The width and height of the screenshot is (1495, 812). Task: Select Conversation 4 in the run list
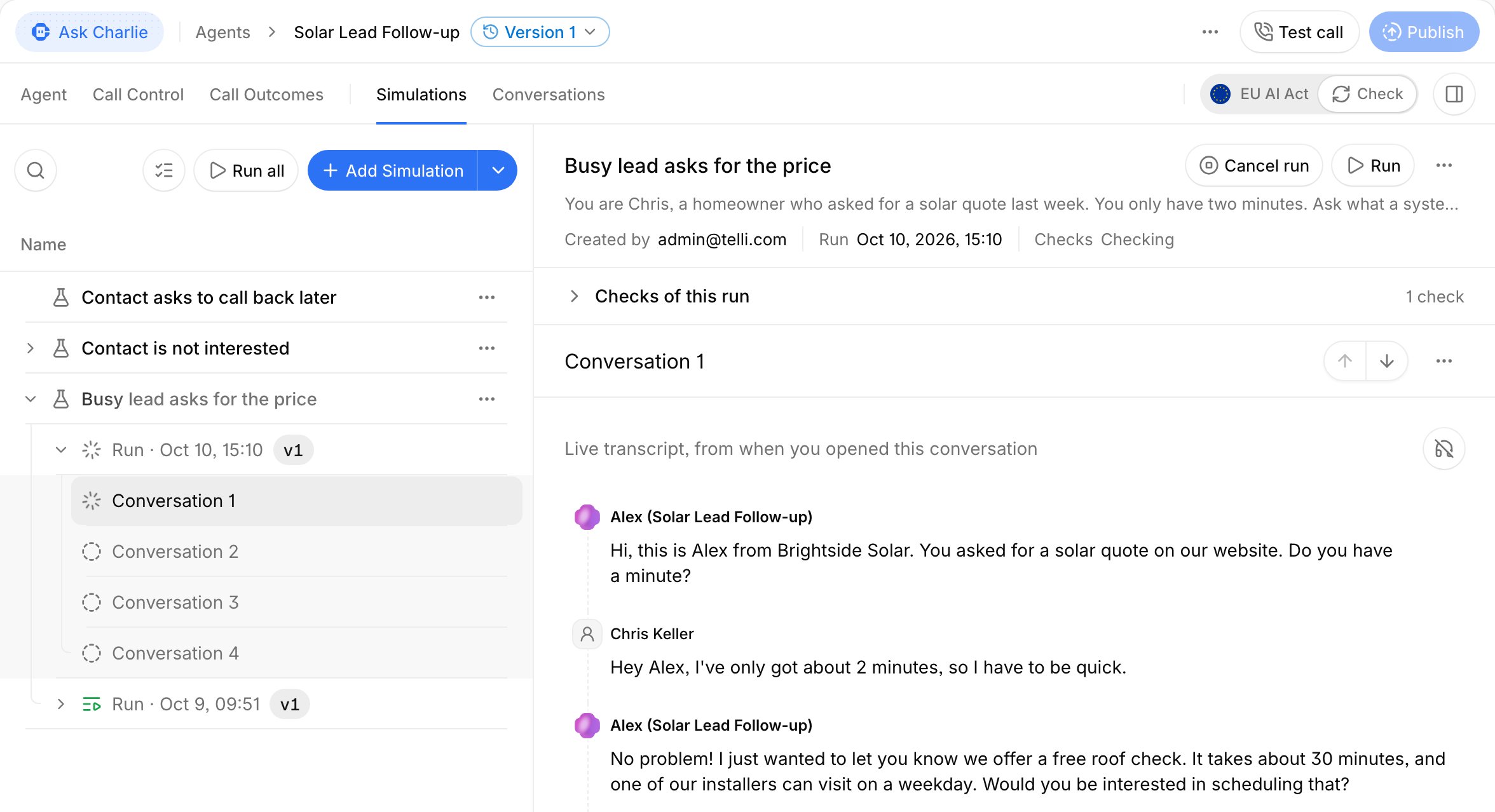tap(297, 653)
